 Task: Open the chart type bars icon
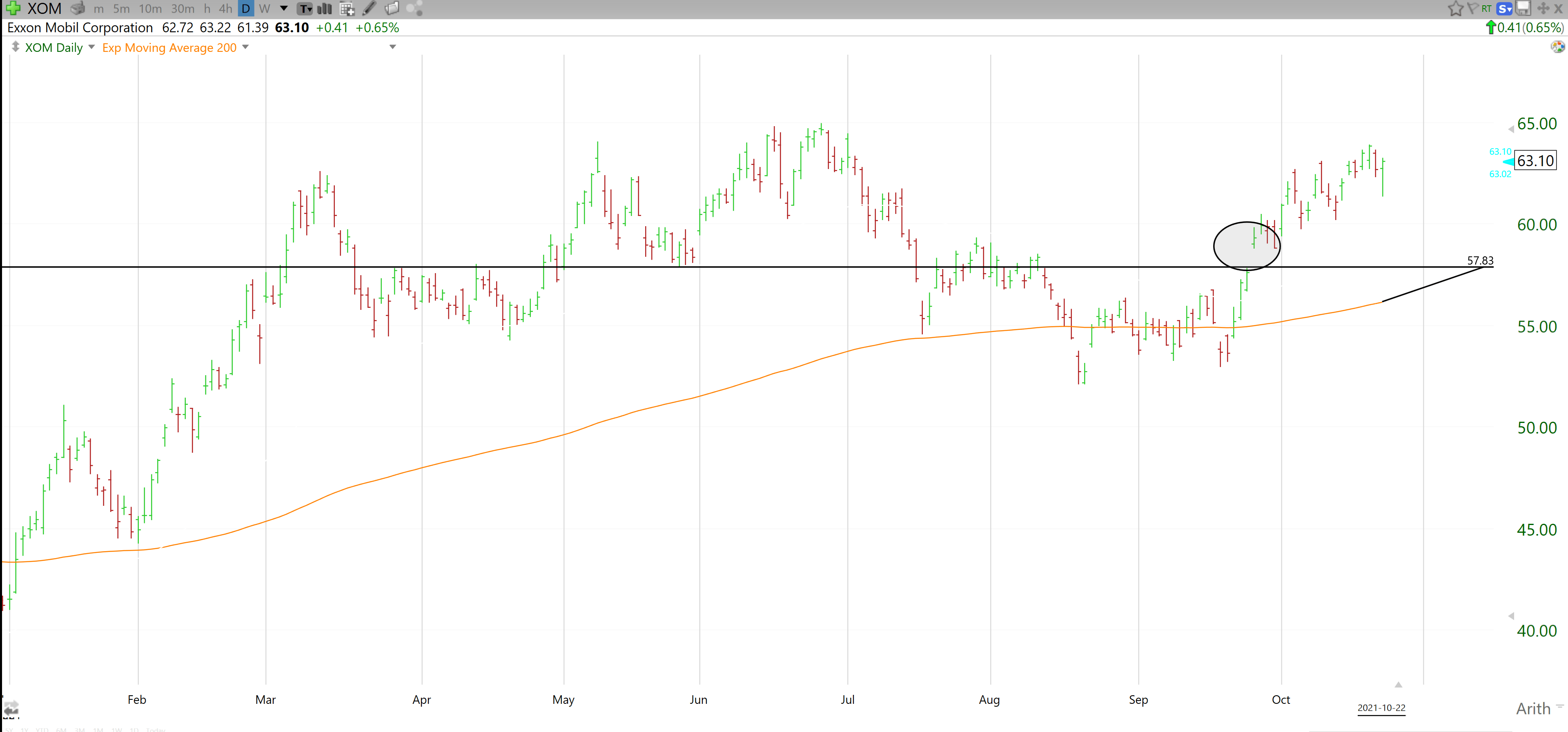tap(325, 9)
